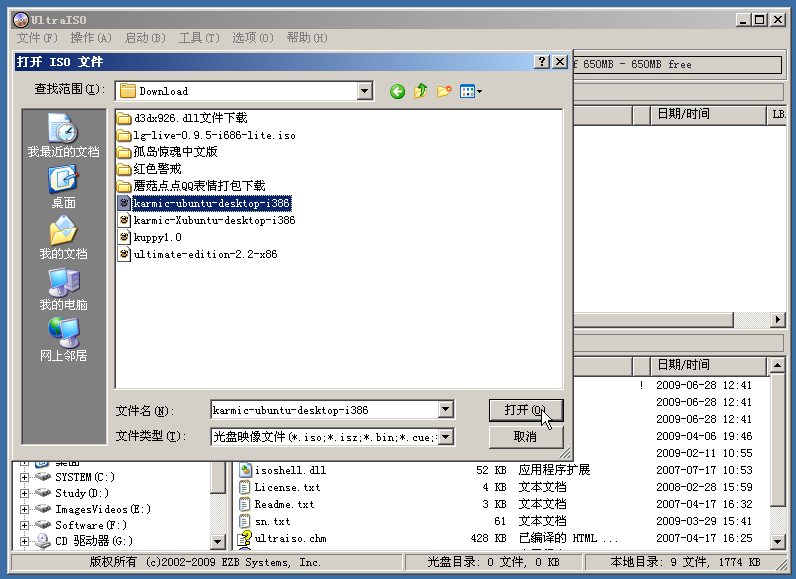Click the 取消 cancel button
The image size is (796, 579).
(x=526, y=437)
